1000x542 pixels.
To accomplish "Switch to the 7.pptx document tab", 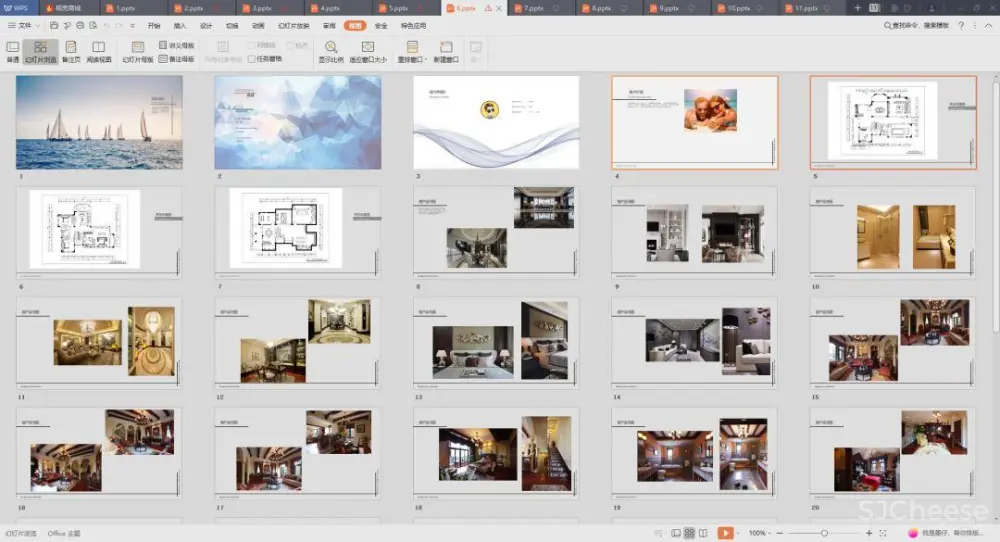I will pyautogui.click(x=535, y=8).
